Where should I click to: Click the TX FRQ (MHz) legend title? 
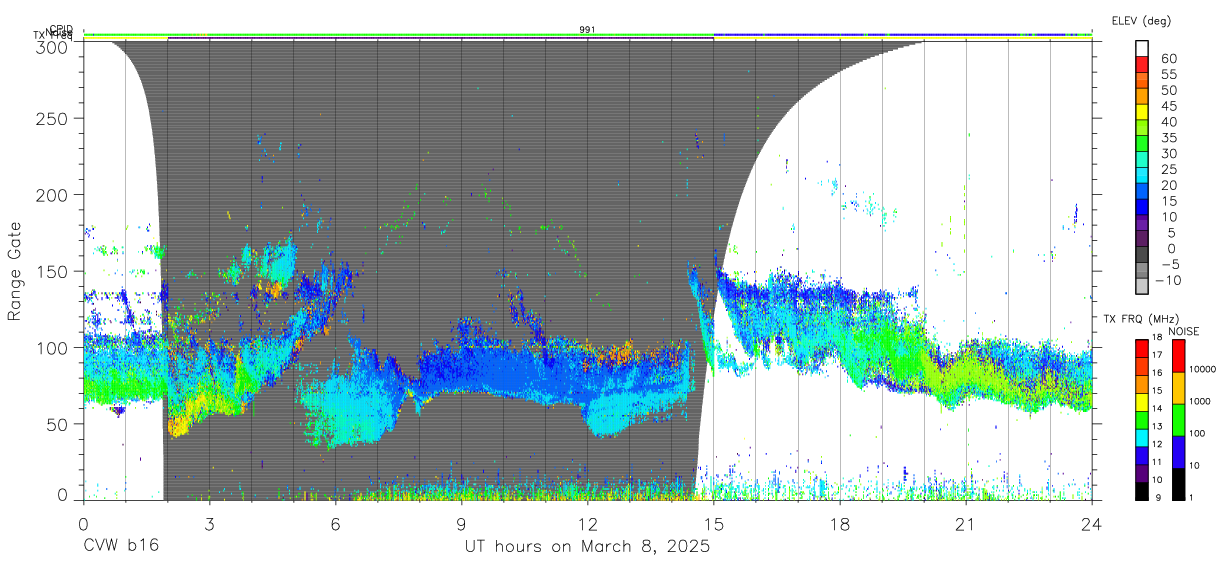click(1141, 319)
